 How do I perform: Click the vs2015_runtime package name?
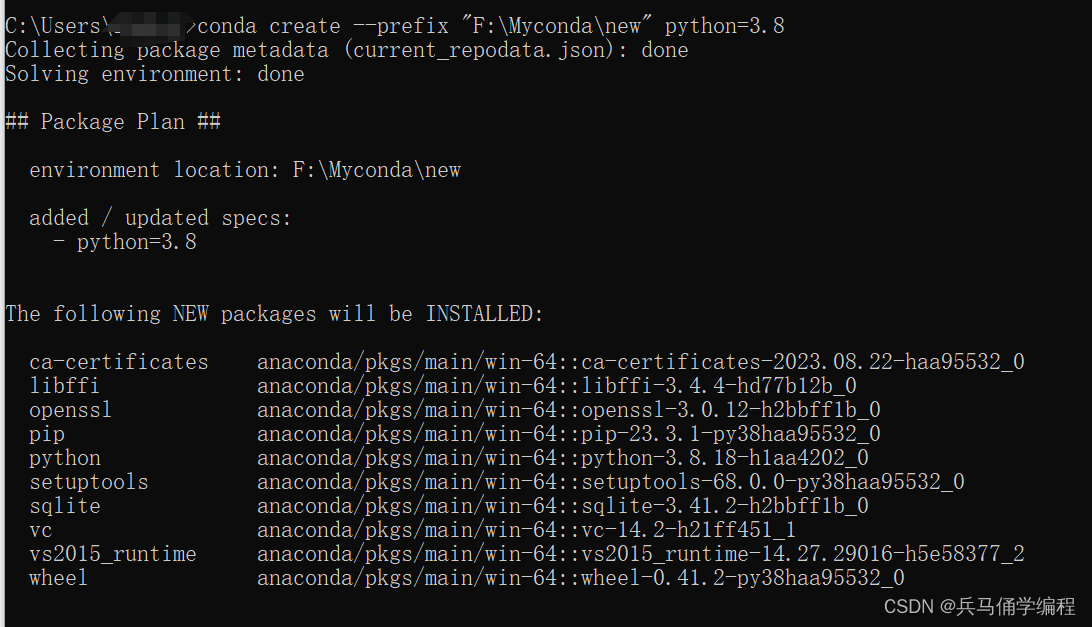[112, 554]
